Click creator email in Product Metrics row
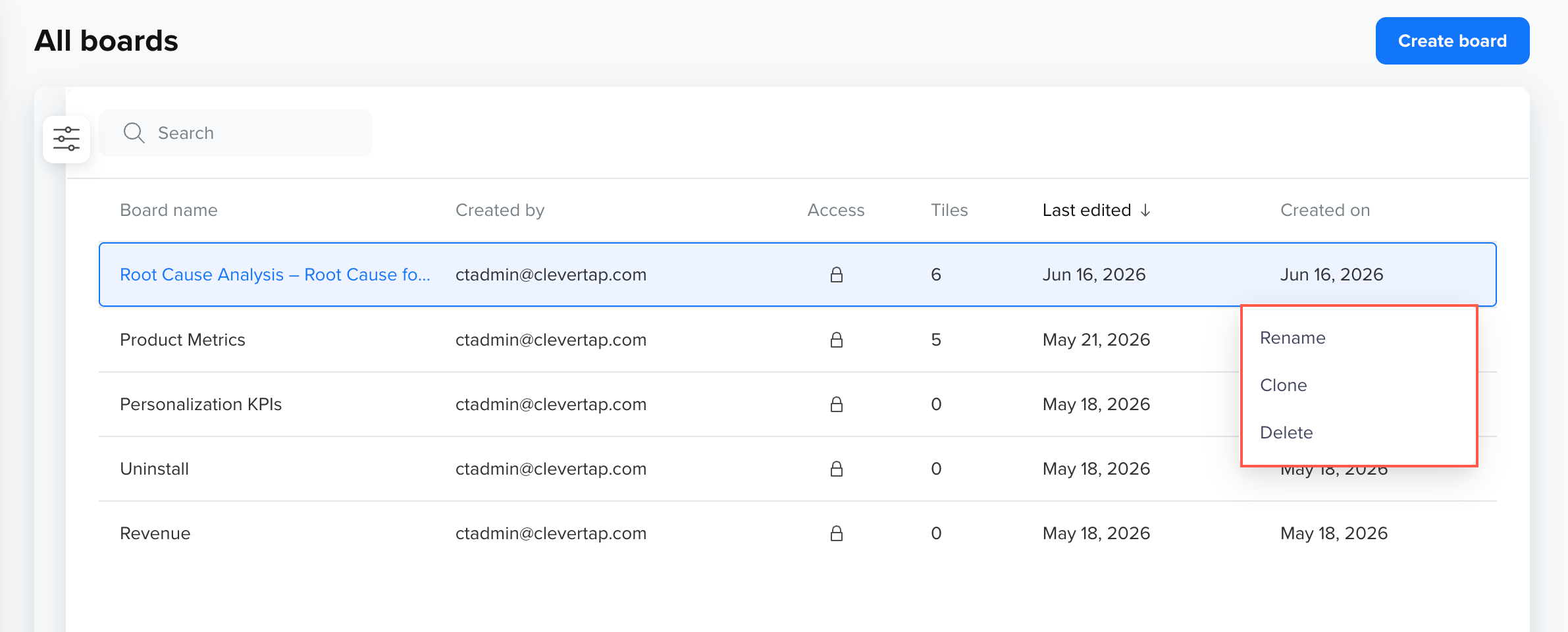 click(x=551, y=340)
